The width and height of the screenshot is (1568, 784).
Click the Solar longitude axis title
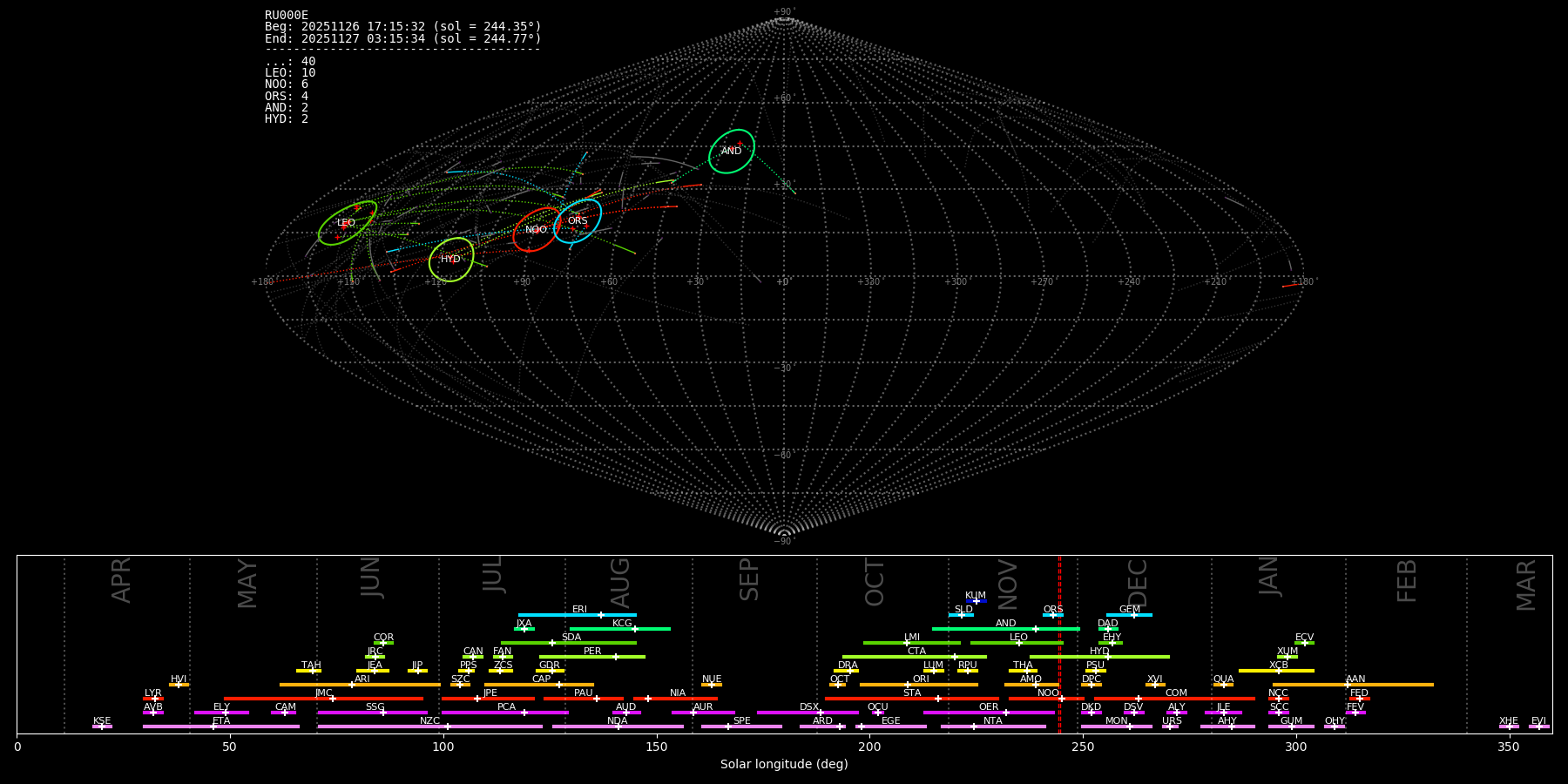tap(783, 764)
